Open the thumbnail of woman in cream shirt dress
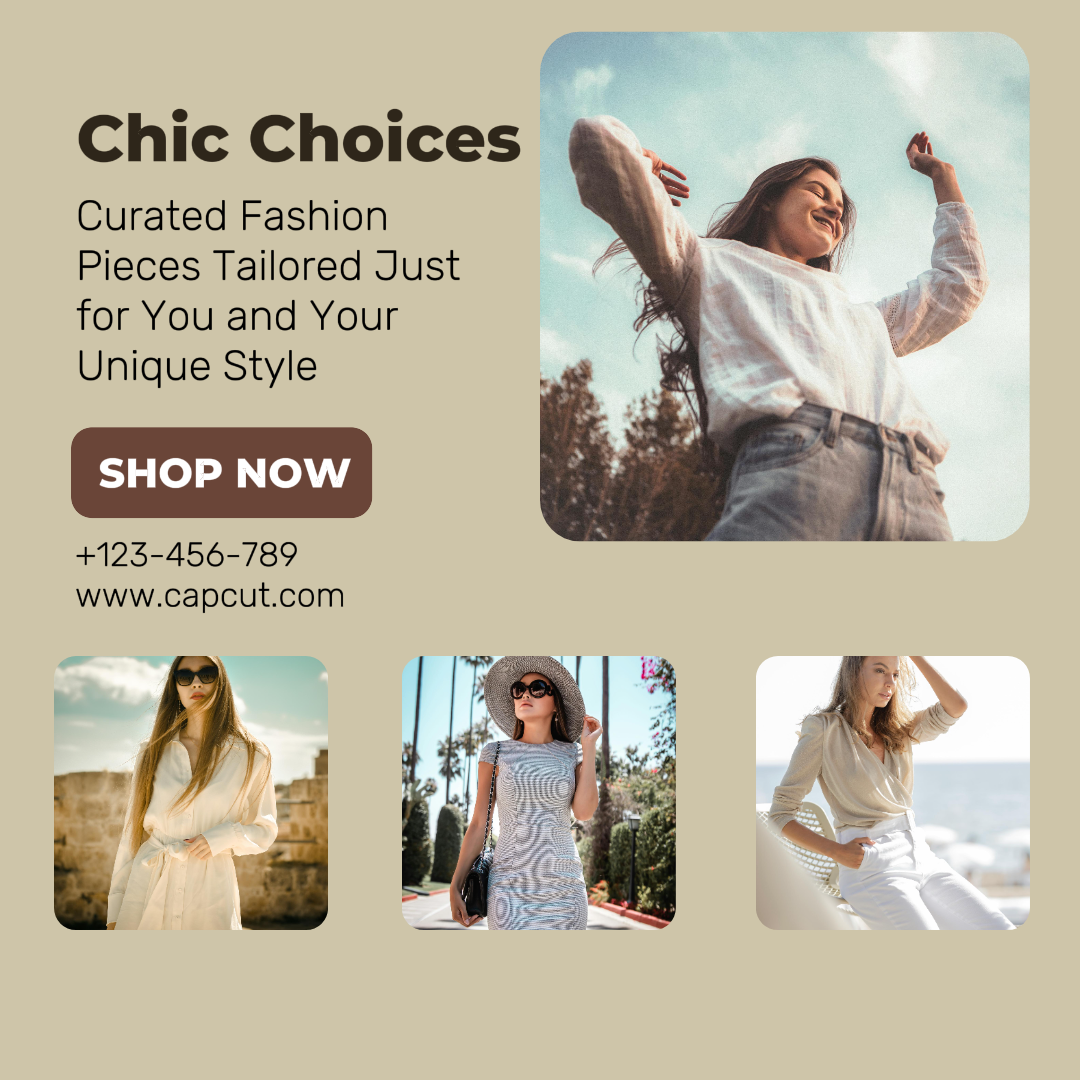Screen dimensions: 1080x1080 (191, 793)
